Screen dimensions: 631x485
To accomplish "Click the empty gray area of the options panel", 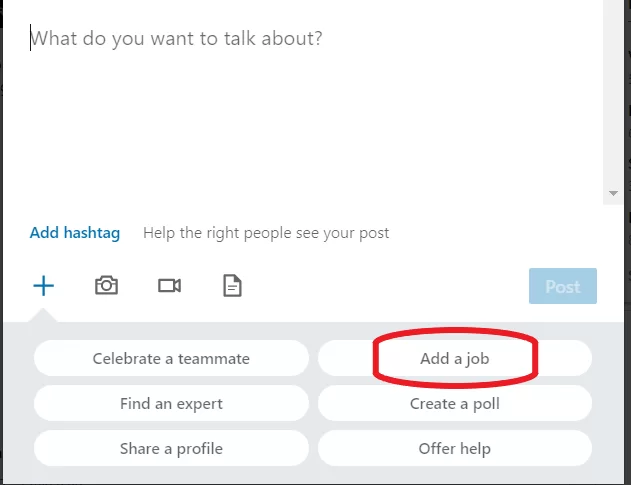I will pyautogui.click(x=313, y=475).
